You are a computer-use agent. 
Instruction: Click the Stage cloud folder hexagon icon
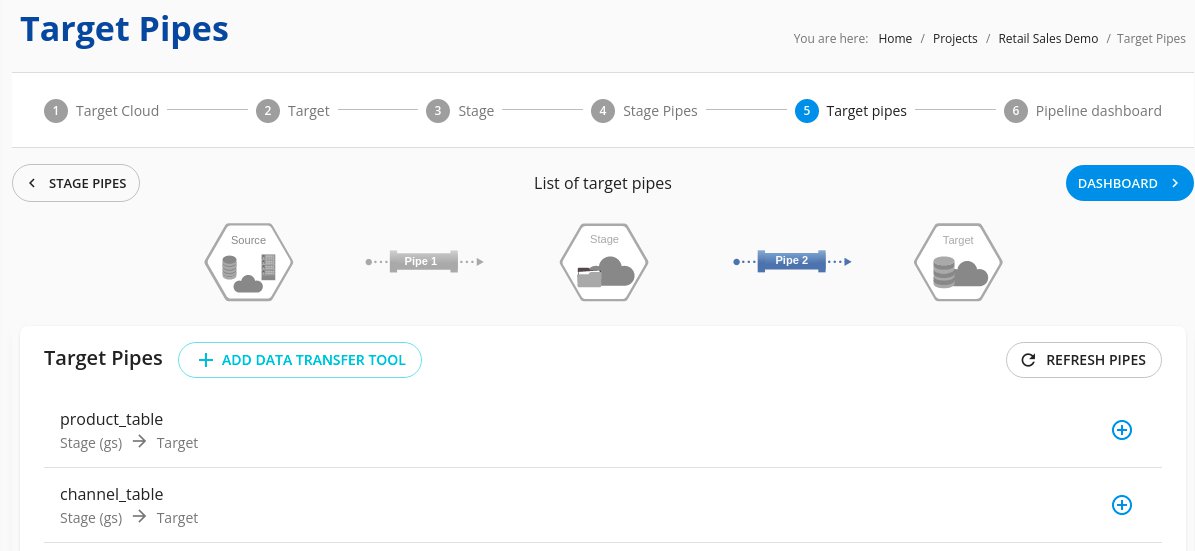point(604,262)
